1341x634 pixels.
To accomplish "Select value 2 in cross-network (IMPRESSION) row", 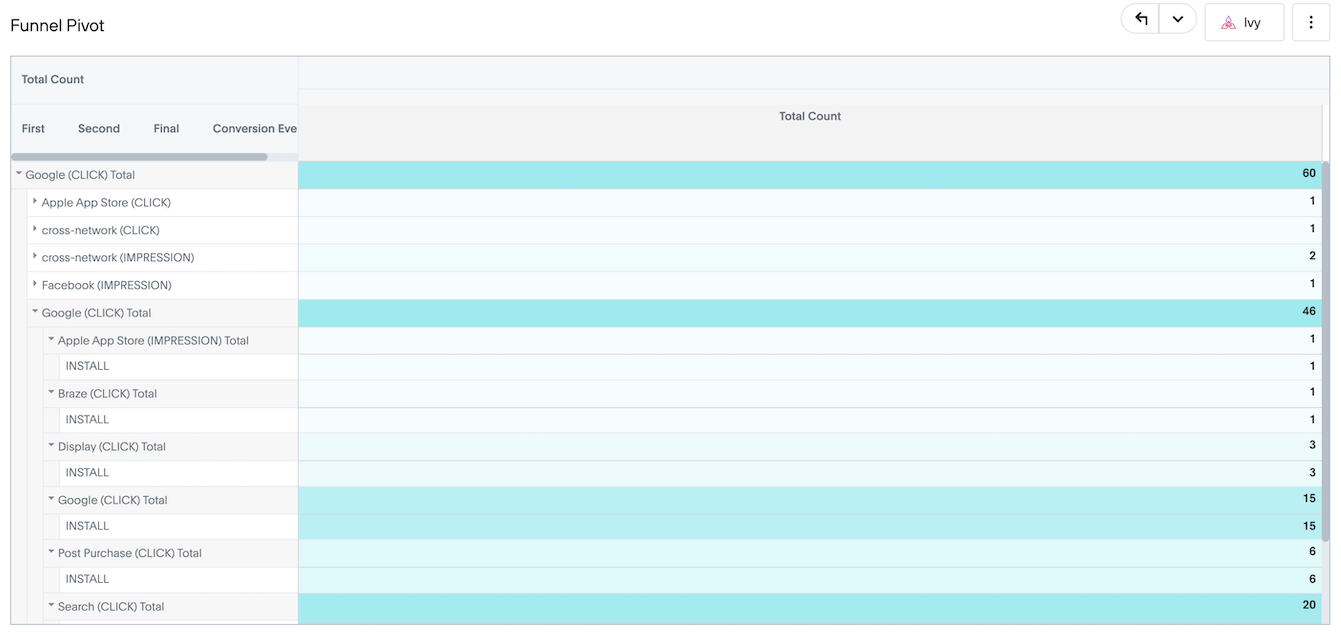I will coord(810,257).
